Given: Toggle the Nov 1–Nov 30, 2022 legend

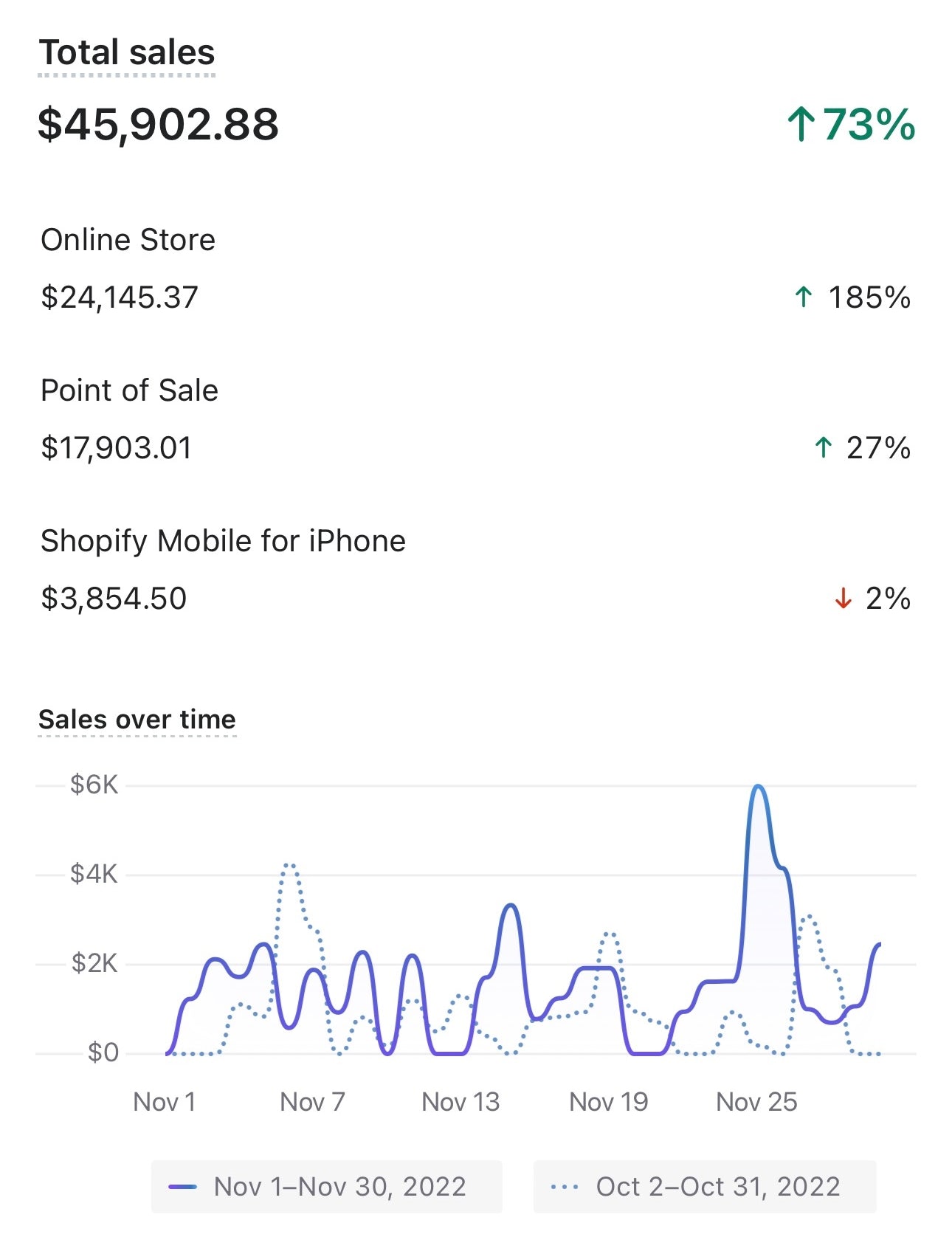Looking at the screenshot, I should [327, 1187].
